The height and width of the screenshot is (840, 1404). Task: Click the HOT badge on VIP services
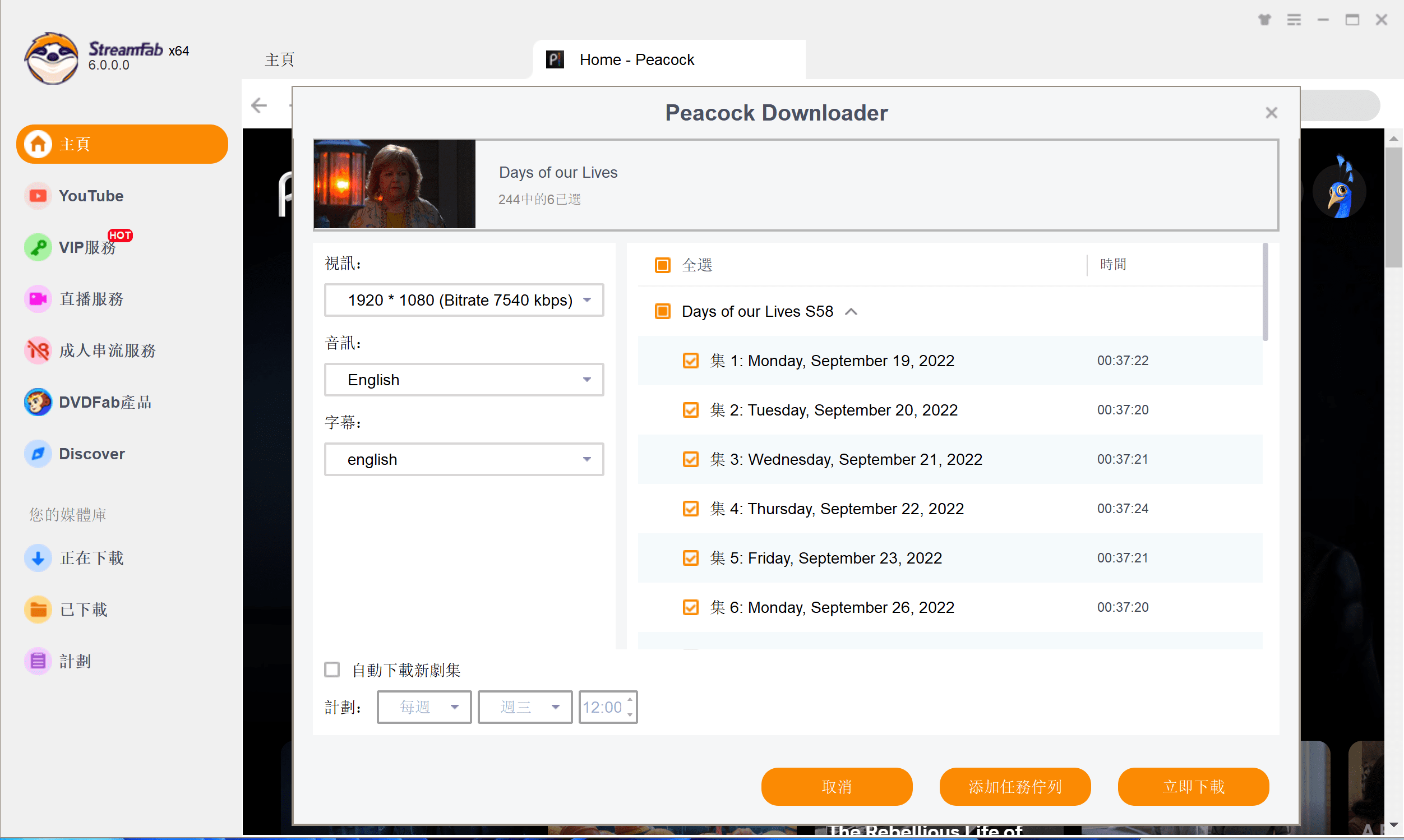tap(120, 236)
